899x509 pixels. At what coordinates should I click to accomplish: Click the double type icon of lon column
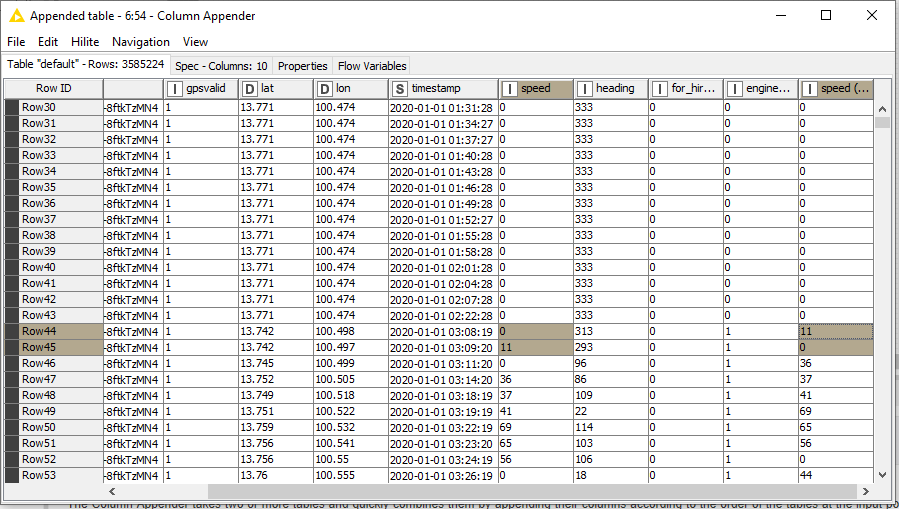tap(325, 89)
